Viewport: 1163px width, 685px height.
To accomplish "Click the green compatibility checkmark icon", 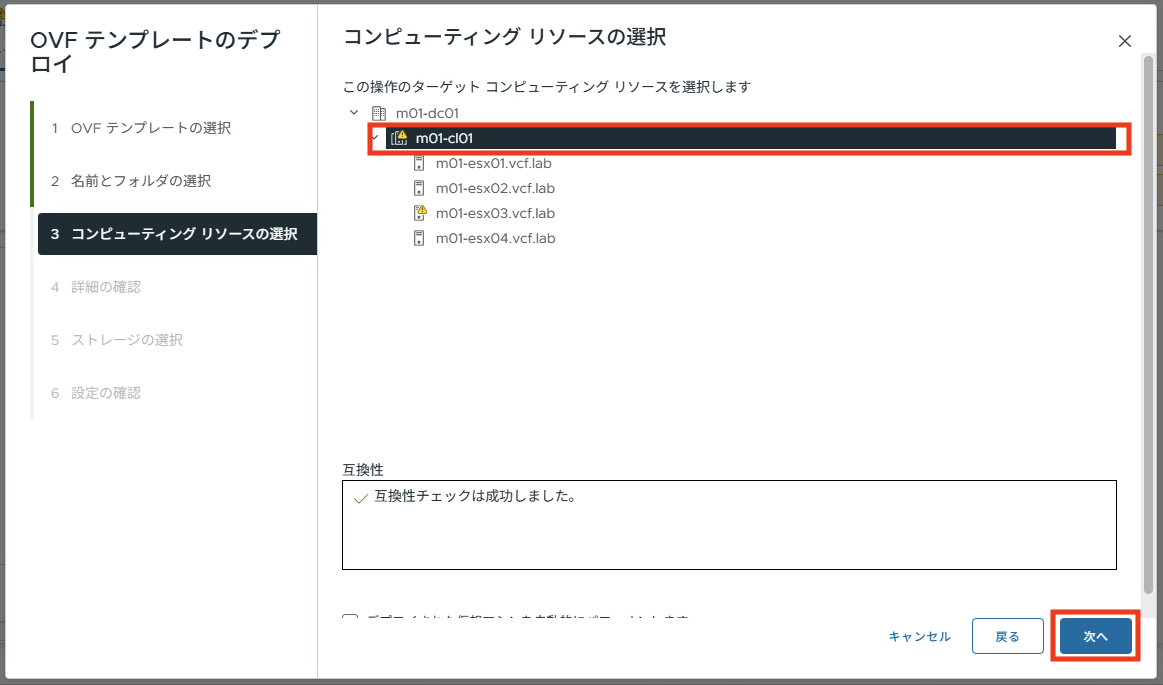I will point(360,499).
